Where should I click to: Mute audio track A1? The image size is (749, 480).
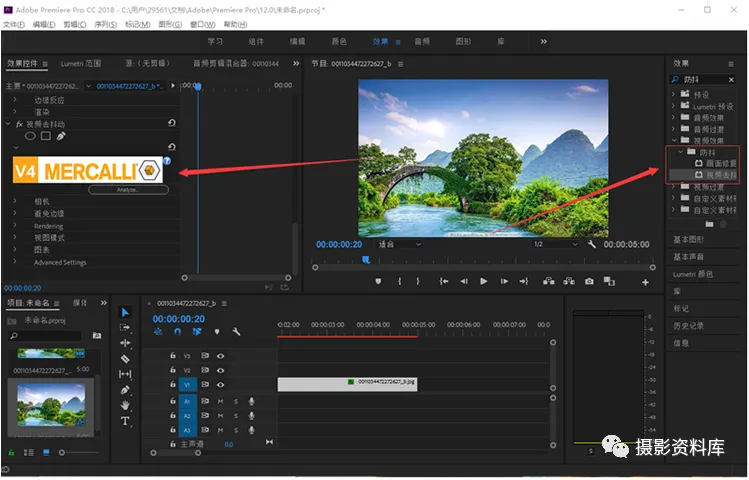coord(220,401)
